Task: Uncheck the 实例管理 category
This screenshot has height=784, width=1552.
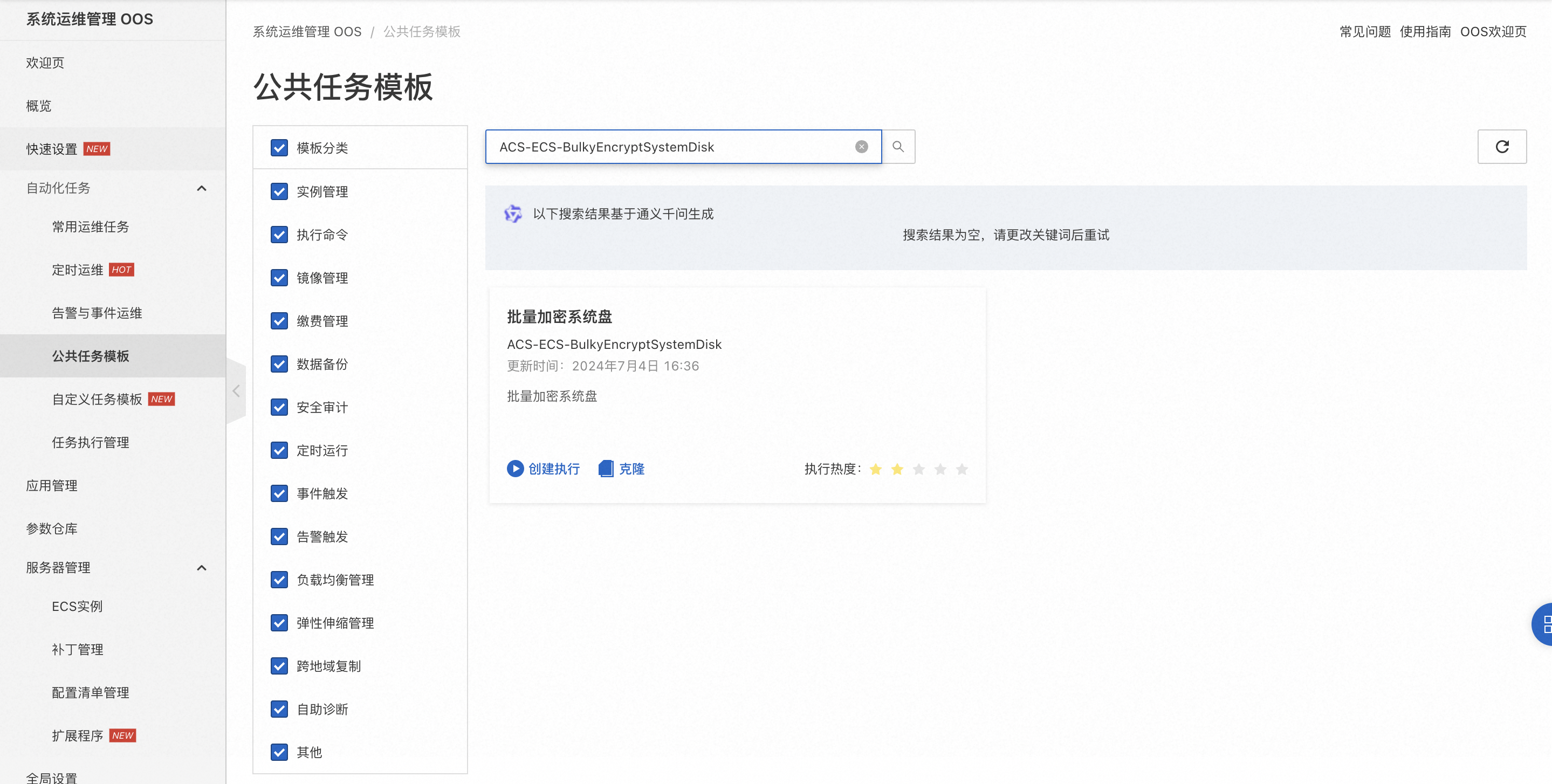Action: tap(279, 191)
